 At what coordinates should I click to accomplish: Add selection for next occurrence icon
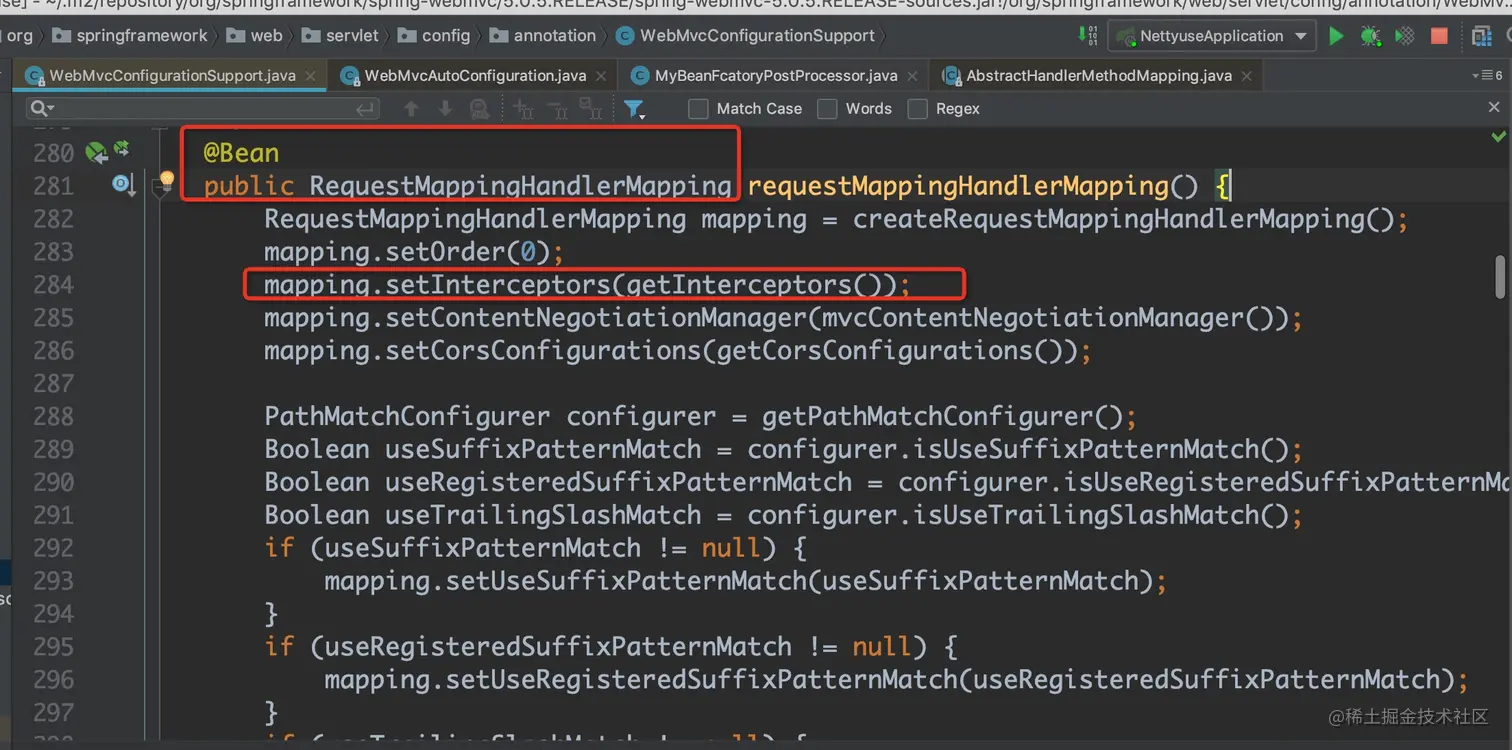coord(523,109)
